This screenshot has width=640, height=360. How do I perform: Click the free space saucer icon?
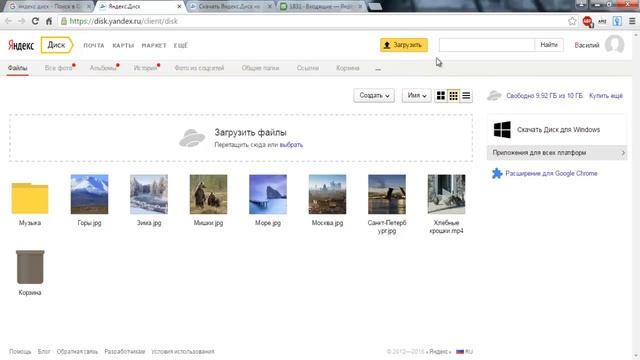pos(494,96)
